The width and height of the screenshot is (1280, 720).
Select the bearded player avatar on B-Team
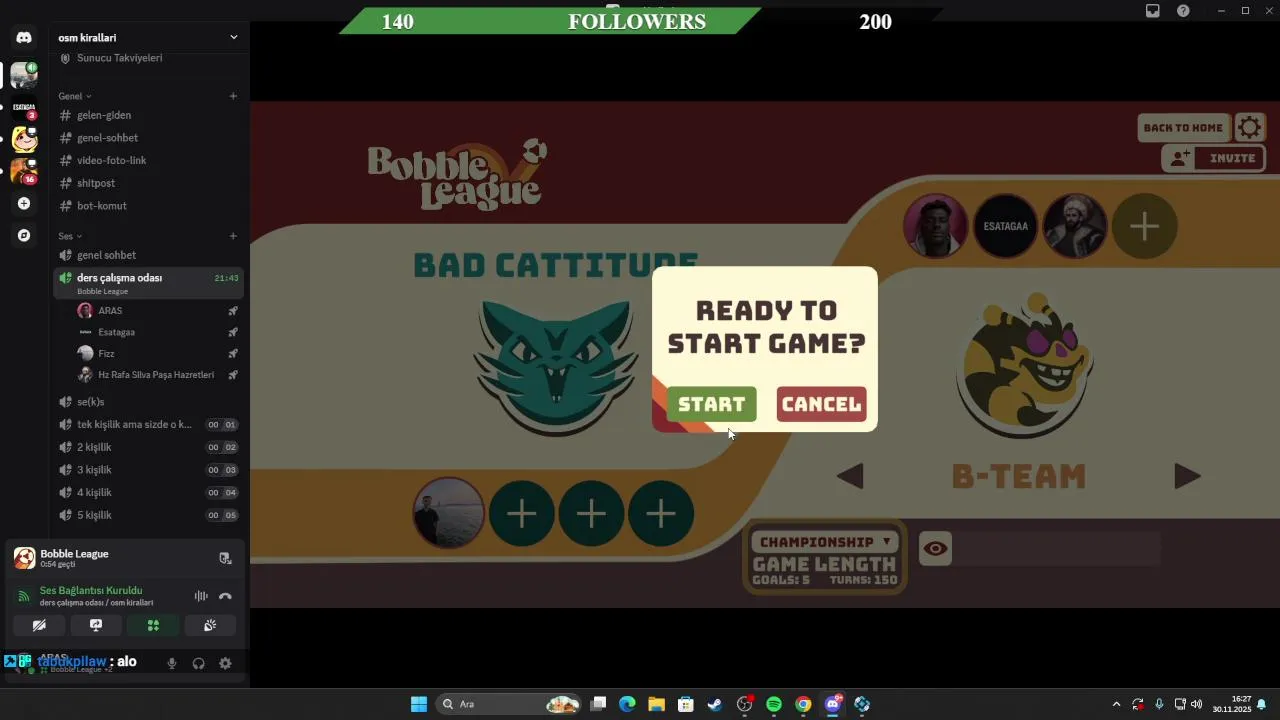(x=1075, y=226)
